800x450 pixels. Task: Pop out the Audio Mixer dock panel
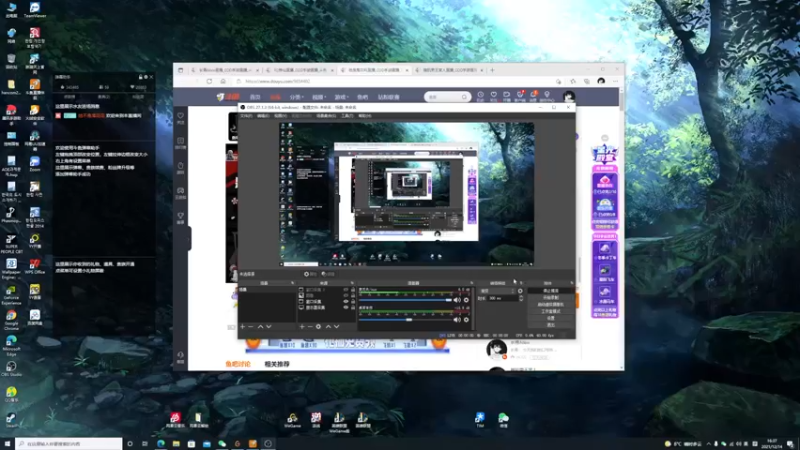click(x=471, y=283)
